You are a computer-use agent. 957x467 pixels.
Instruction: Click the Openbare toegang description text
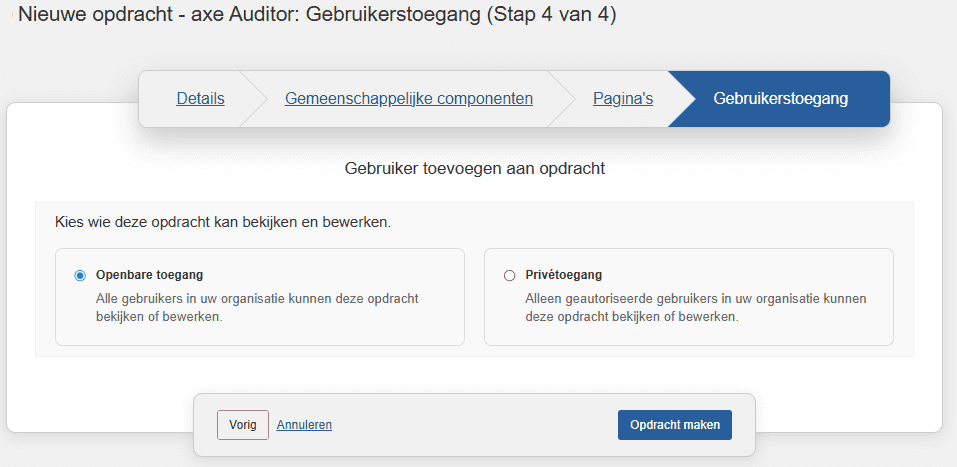256,307
